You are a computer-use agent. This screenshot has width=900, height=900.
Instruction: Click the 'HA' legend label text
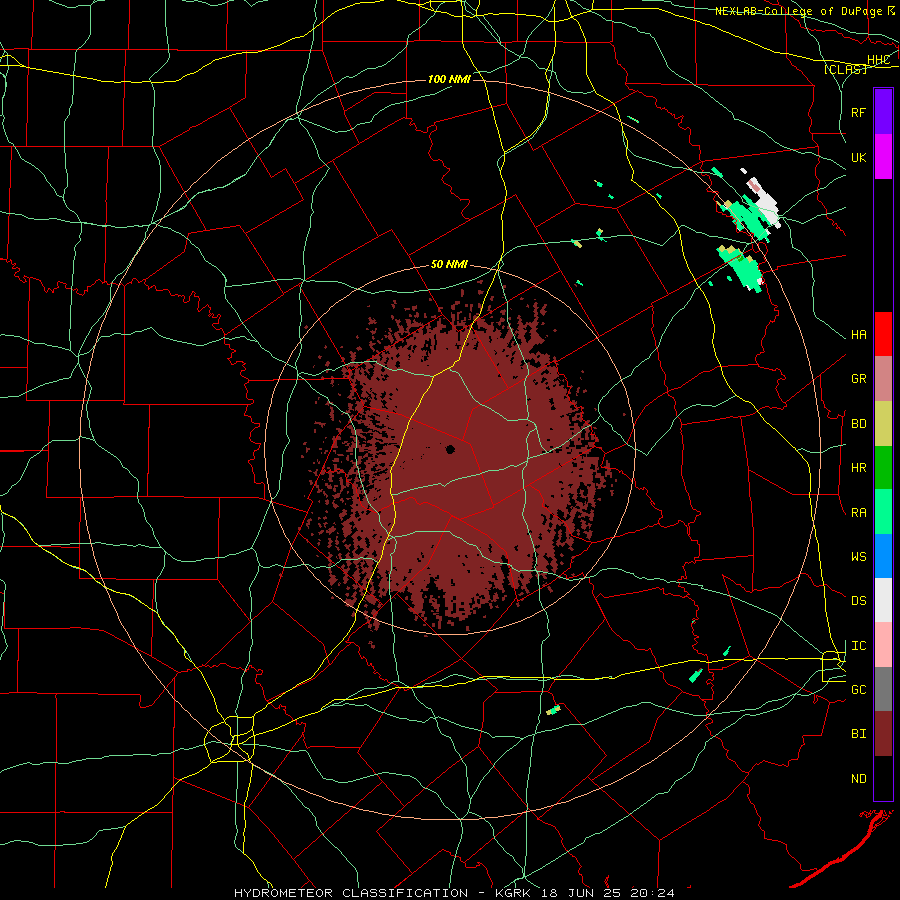pyautogui.click(x=858, y=335)
